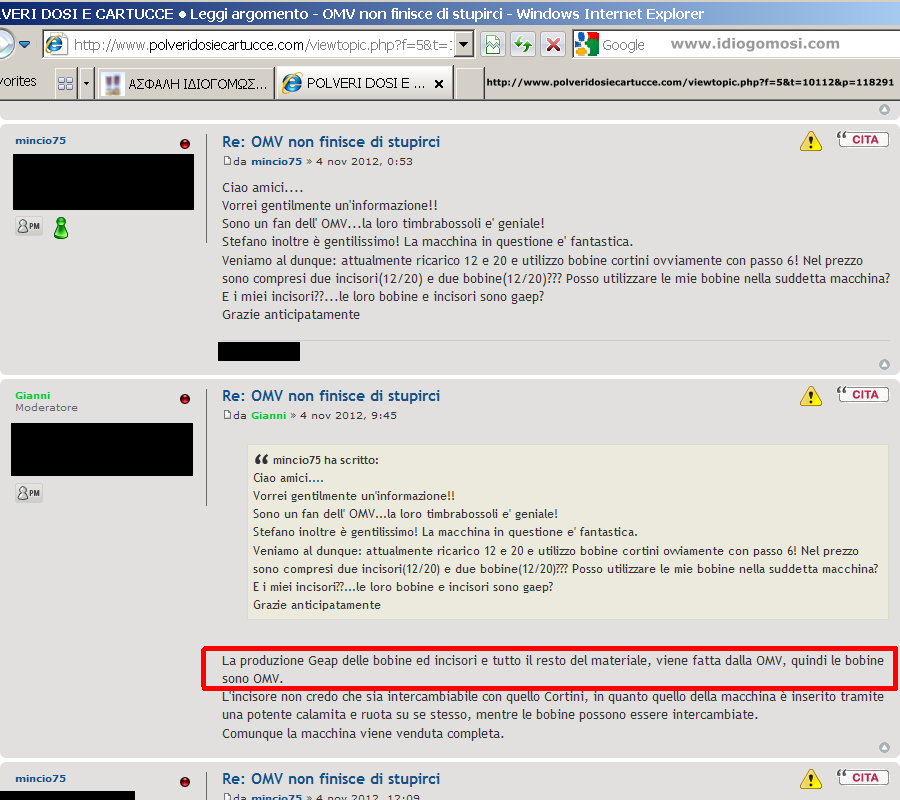Click the red status dot beside Gianni's name
The width and height of the screenshot is (900, 800).
click(185, 399)
